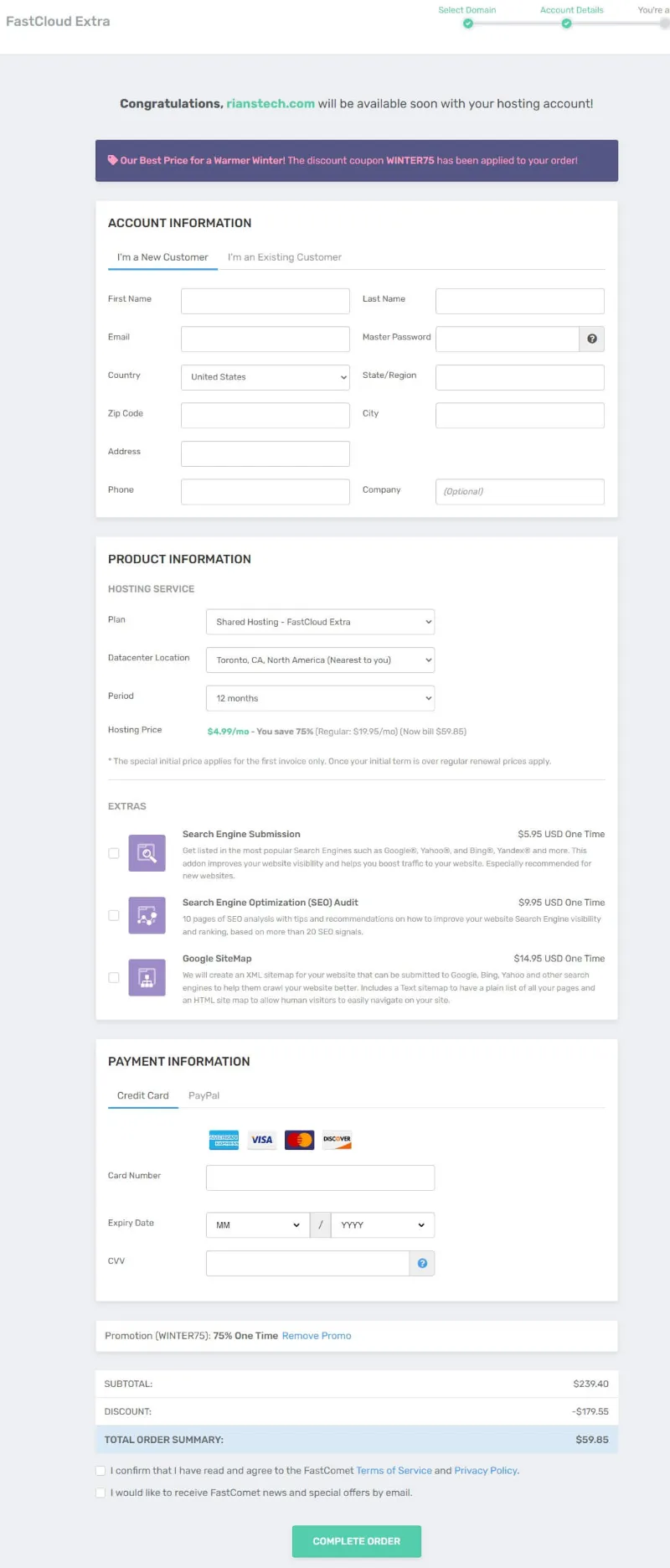The width and height of the screenshot is (670, 1568).
Task: Expand the billing Period dropdown
Action: point(320,697)
